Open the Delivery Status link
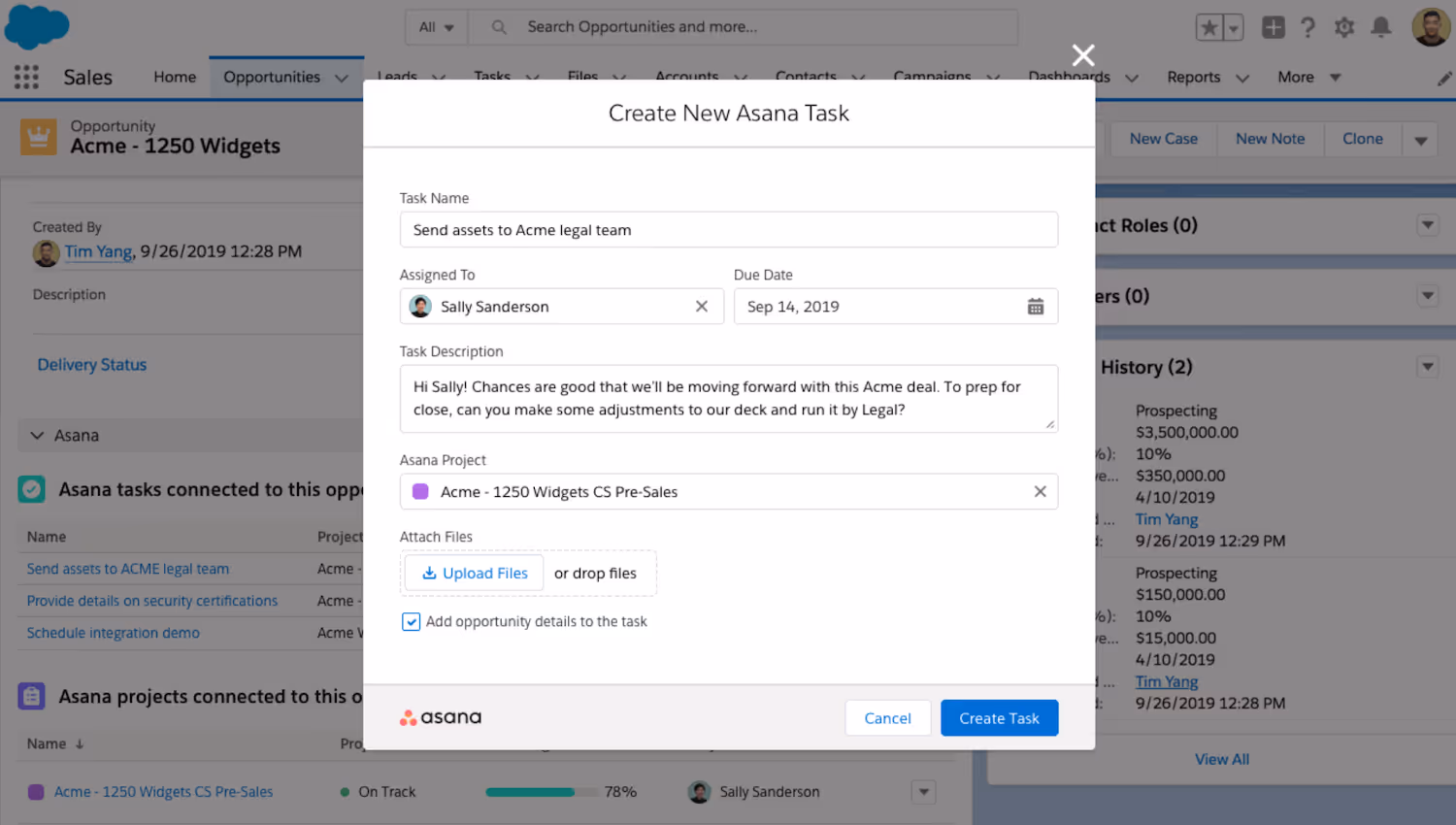 pos(92,365)
